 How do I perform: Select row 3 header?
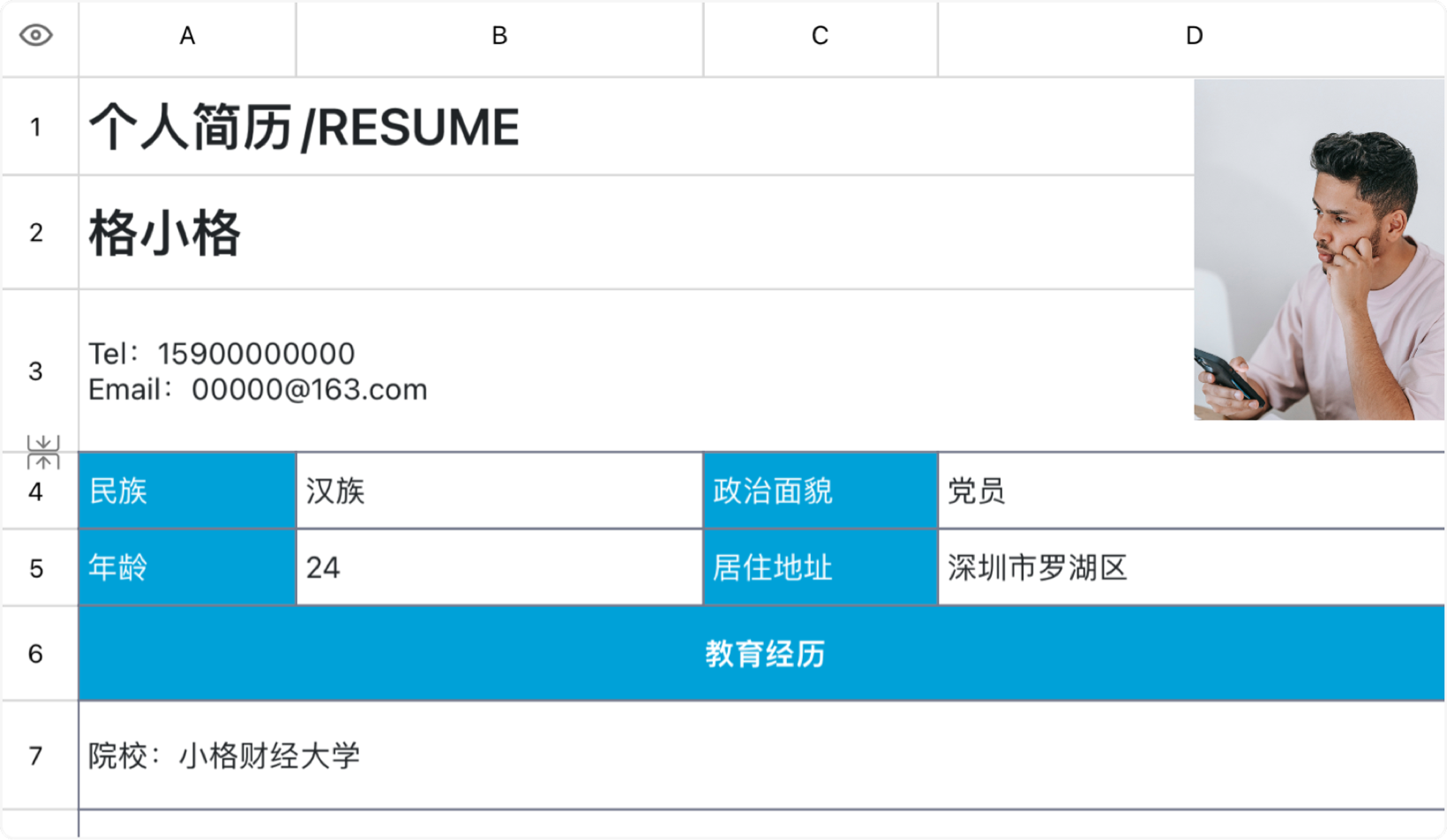tap(39, 371)
